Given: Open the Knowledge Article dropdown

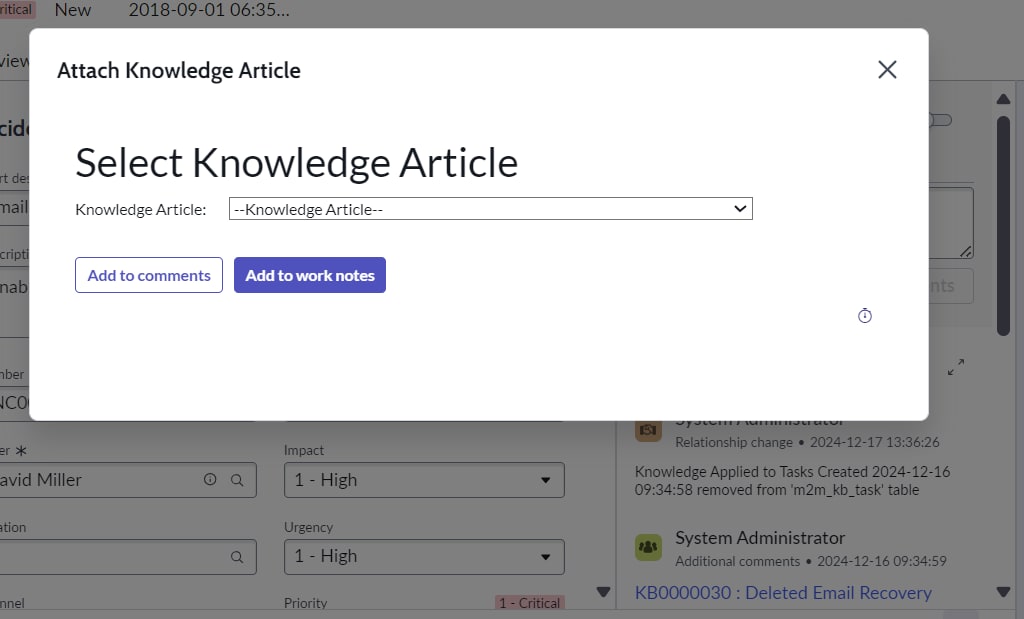Looking at the screenshot, I should pyautogui.click(x=490, y=209).
